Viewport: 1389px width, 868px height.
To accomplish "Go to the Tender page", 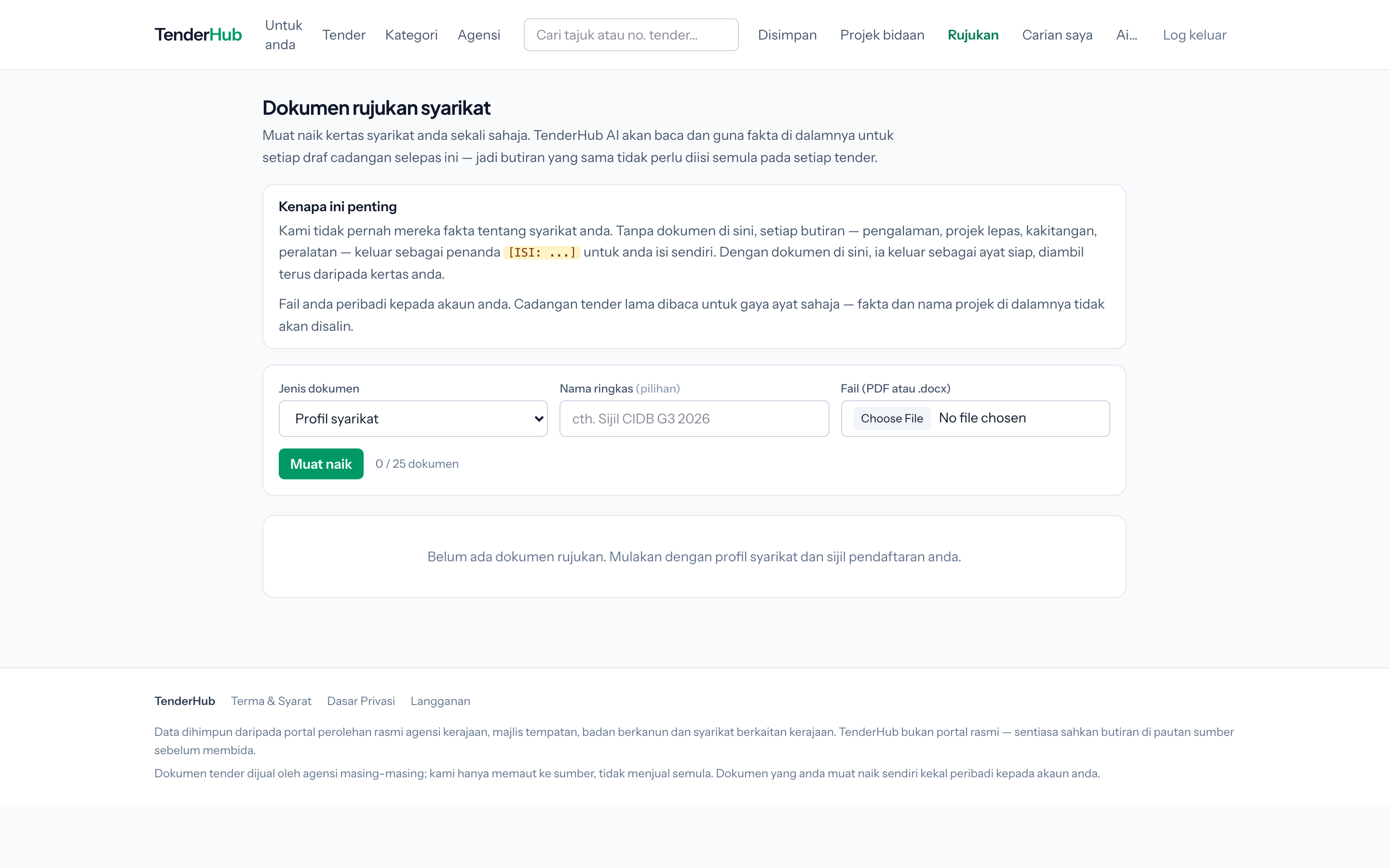I will tap(344, 34).
